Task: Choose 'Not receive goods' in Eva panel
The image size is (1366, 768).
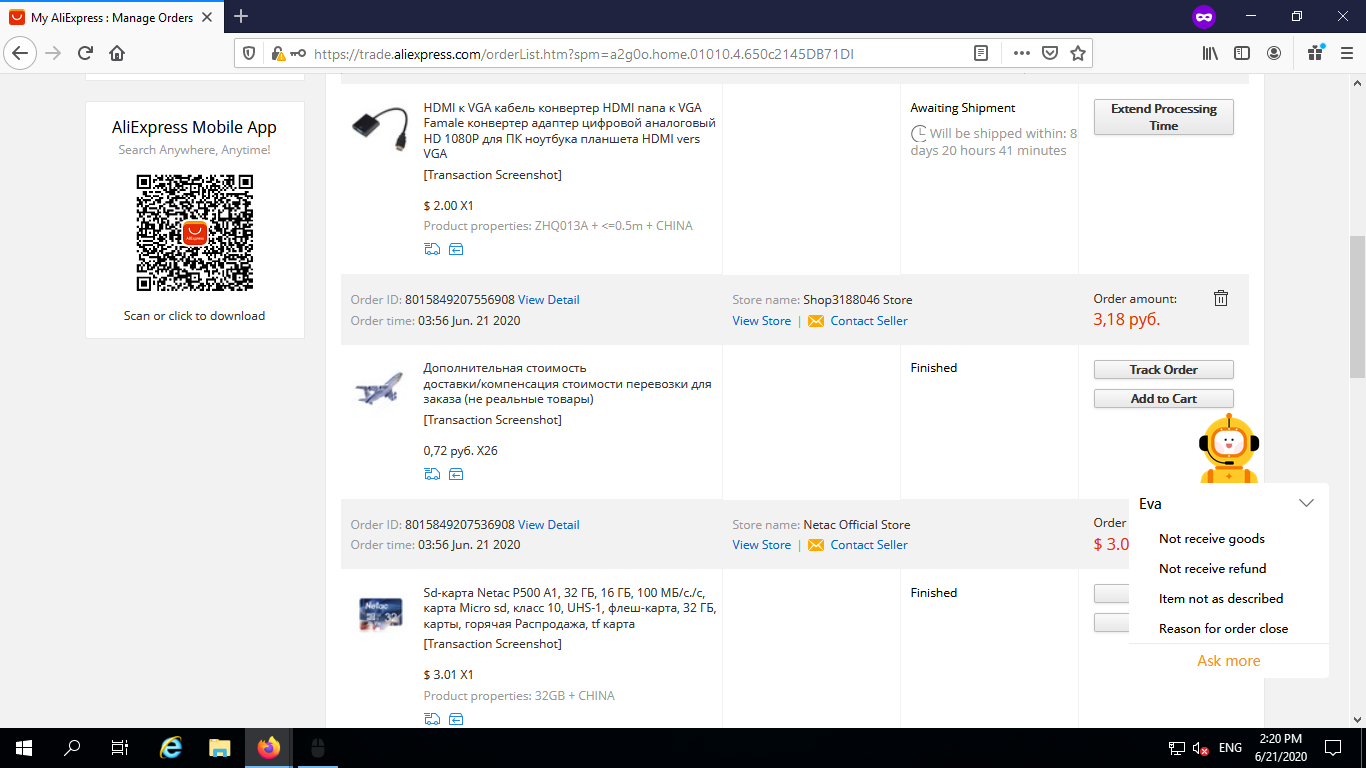Action: tap(1212, 539)
